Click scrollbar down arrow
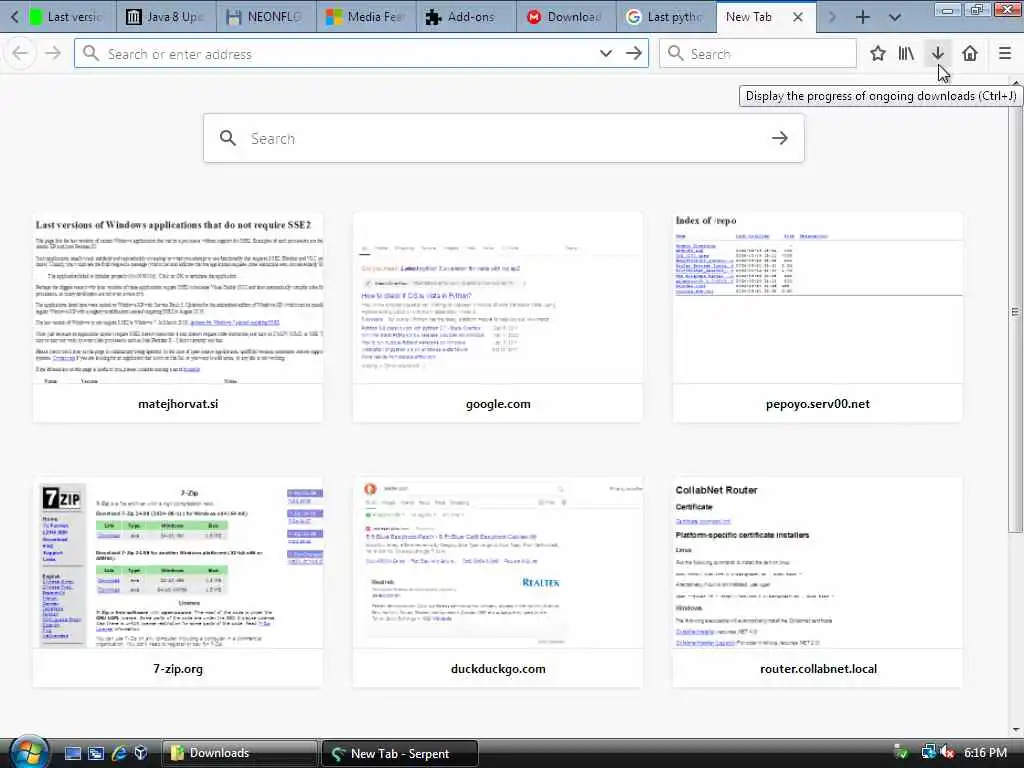This screenshot has width=1024, height=768. [x=1016, y=729]
